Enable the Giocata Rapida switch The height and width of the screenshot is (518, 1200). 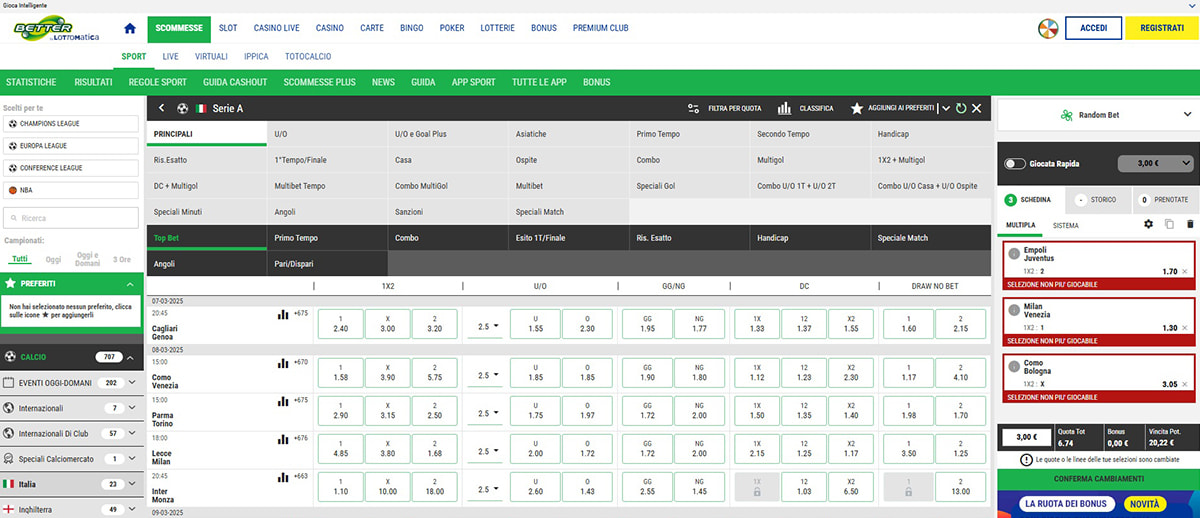(1016, 163)
